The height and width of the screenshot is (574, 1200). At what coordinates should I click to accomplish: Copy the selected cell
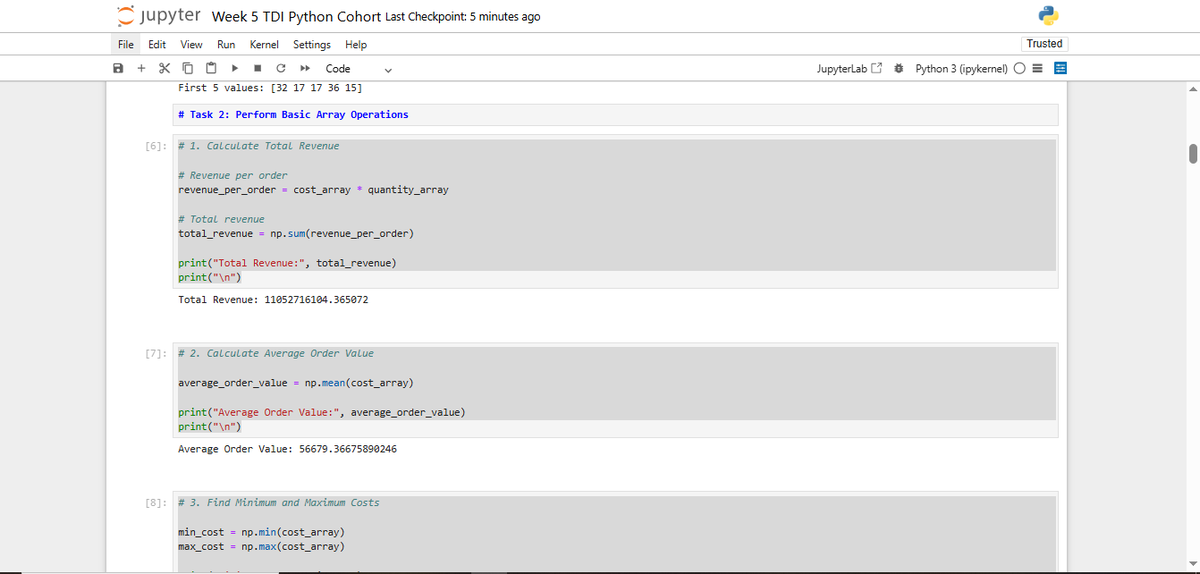tap(187, 69)
